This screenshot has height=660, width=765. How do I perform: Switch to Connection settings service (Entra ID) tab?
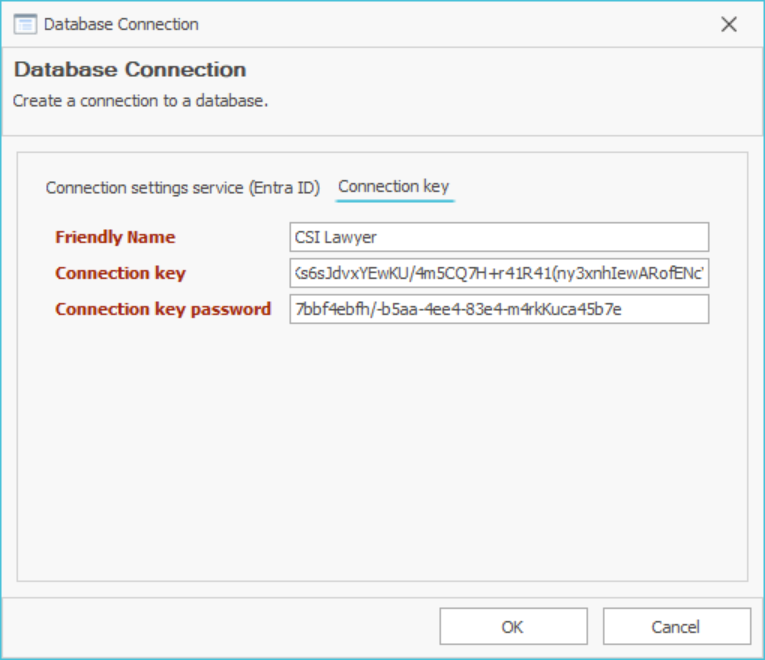click(183, 187)
